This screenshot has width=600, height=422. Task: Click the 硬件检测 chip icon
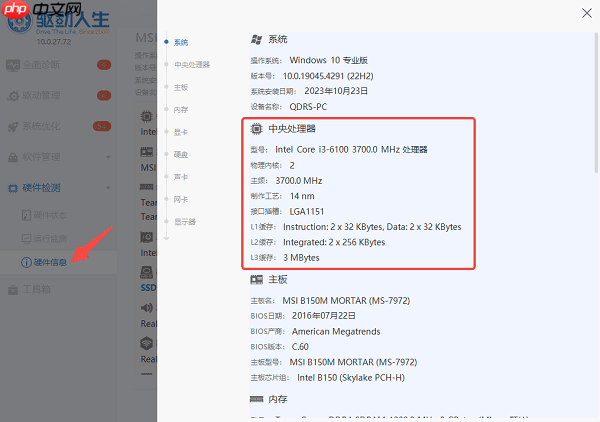coord(13,188)
